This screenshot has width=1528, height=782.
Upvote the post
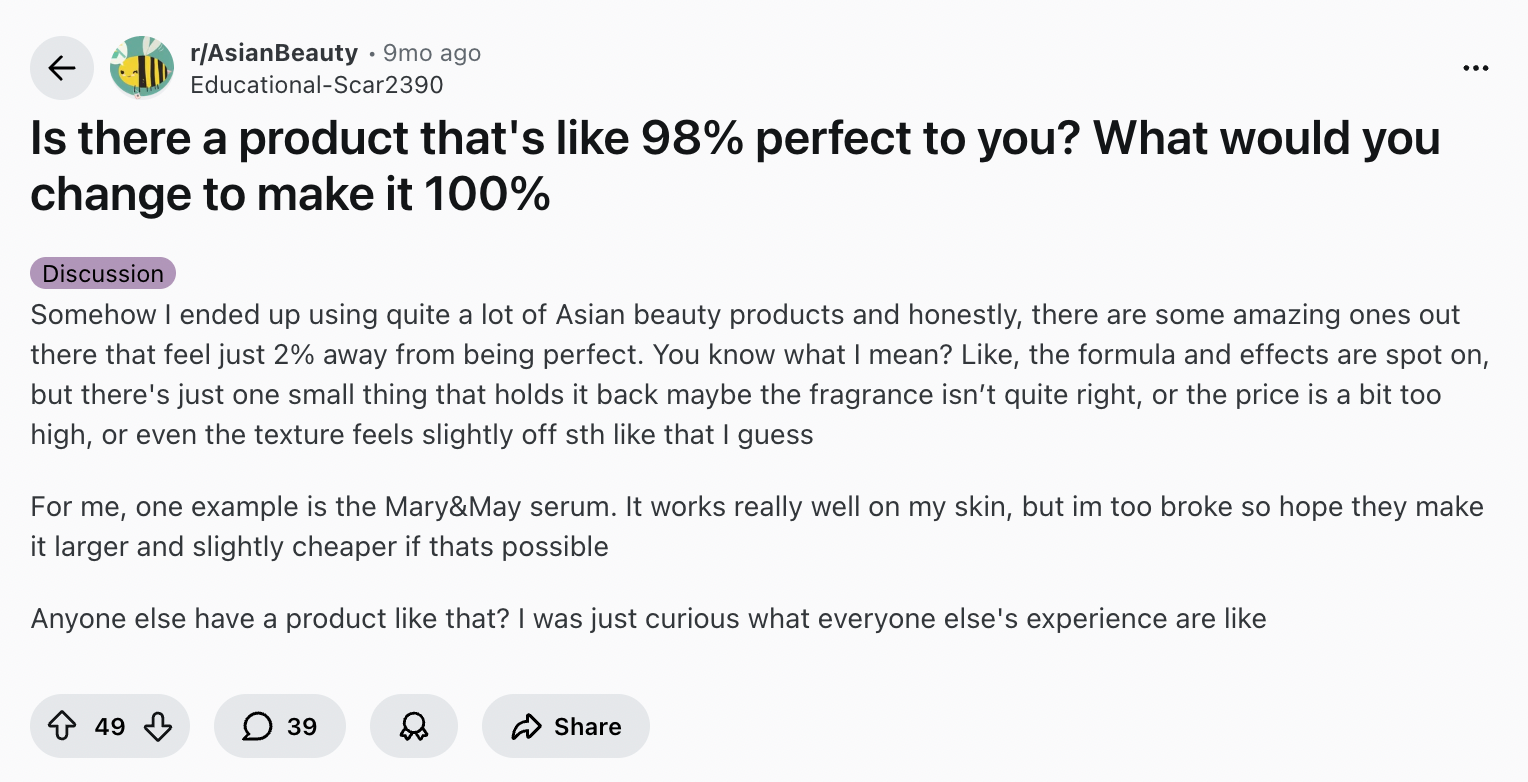pos(62,726)
